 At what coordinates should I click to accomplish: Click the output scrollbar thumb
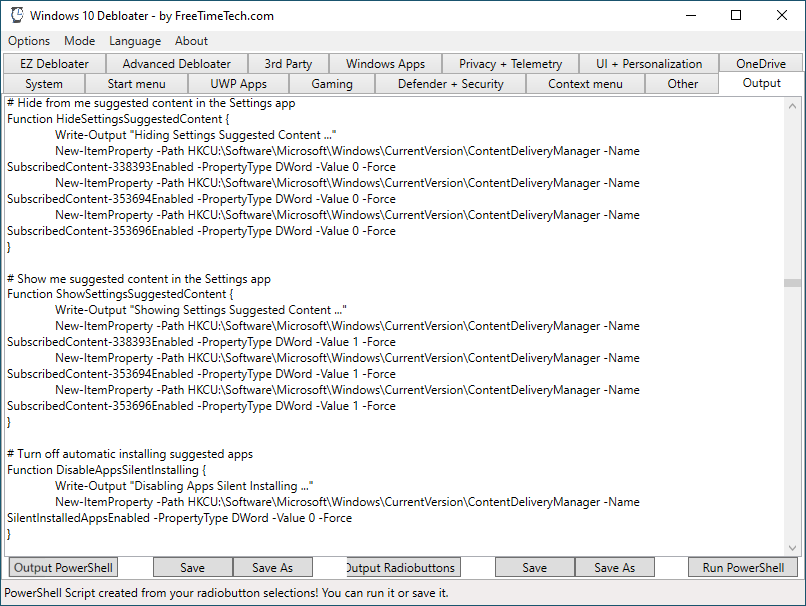point(792,283)
